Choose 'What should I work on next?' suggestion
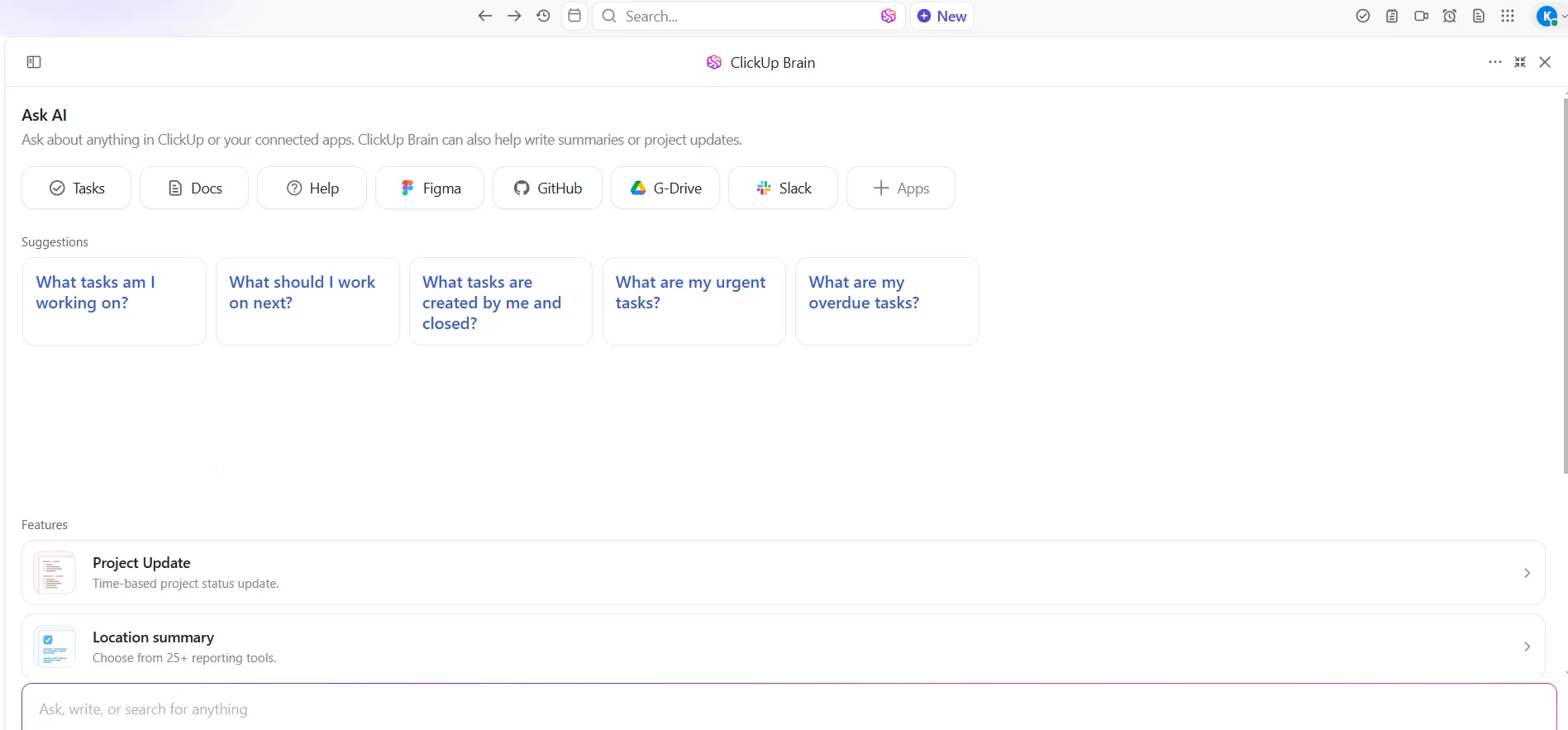Image resolution: width=1568 pixels, height=730 pixels. [307, 301]
